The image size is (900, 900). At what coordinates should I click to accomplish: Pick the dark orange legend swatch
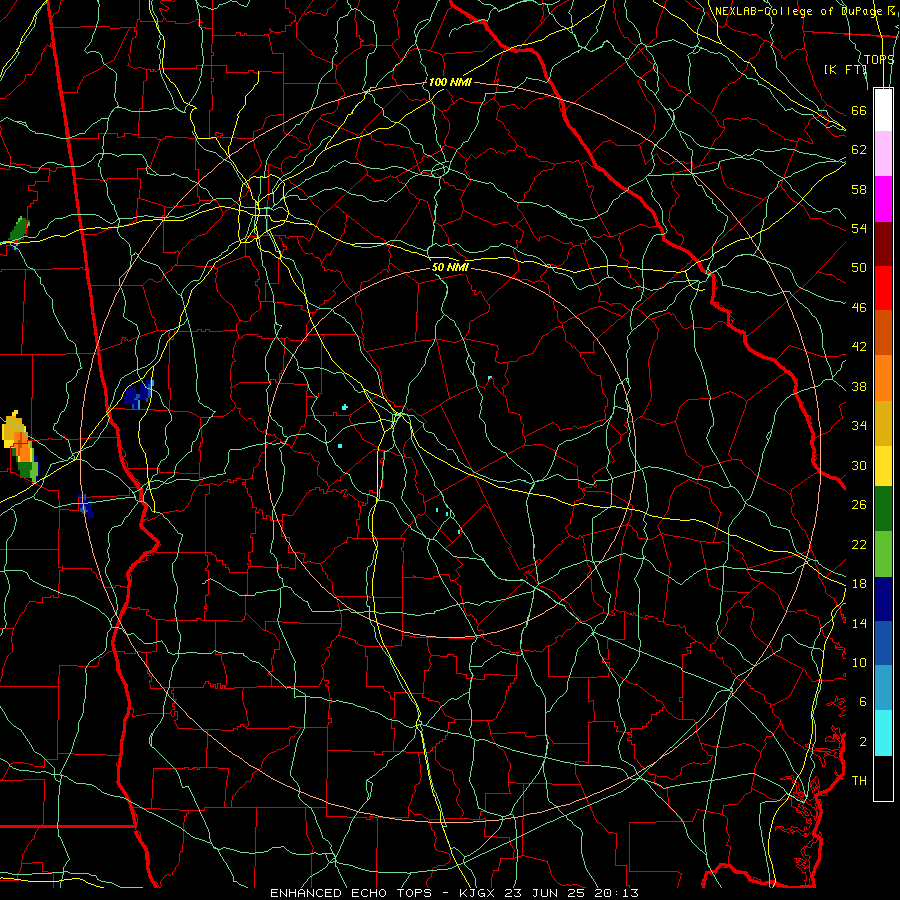coord(883,332)
